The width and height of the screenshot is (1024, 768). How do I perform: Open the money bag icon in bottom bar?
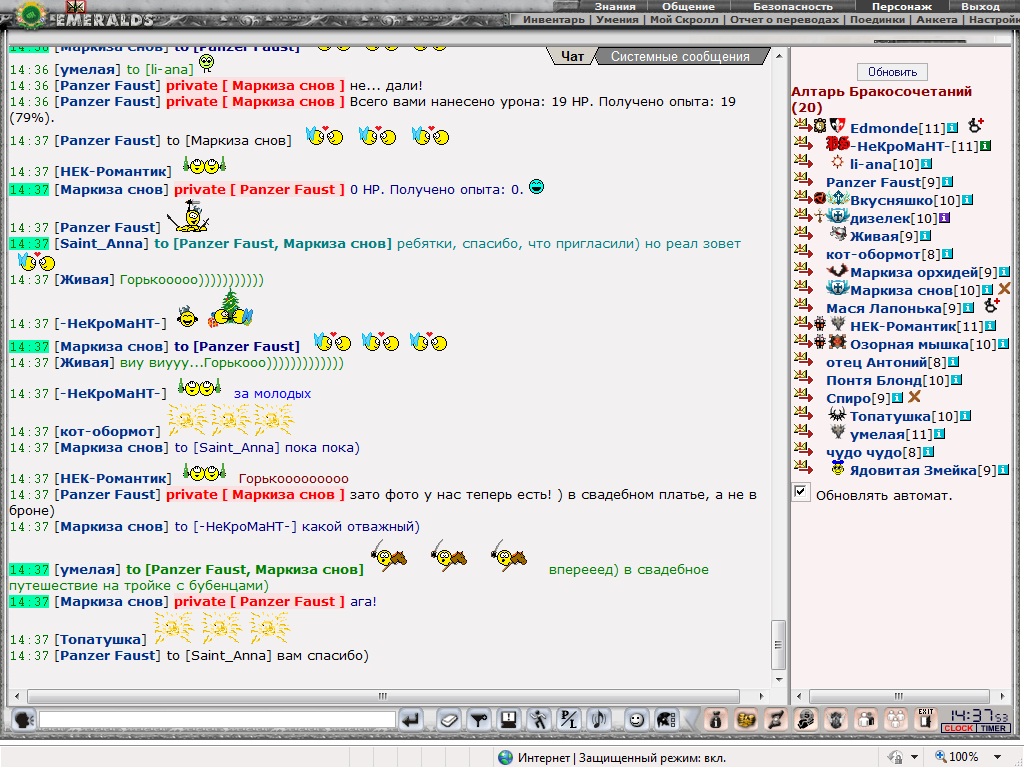716,720
